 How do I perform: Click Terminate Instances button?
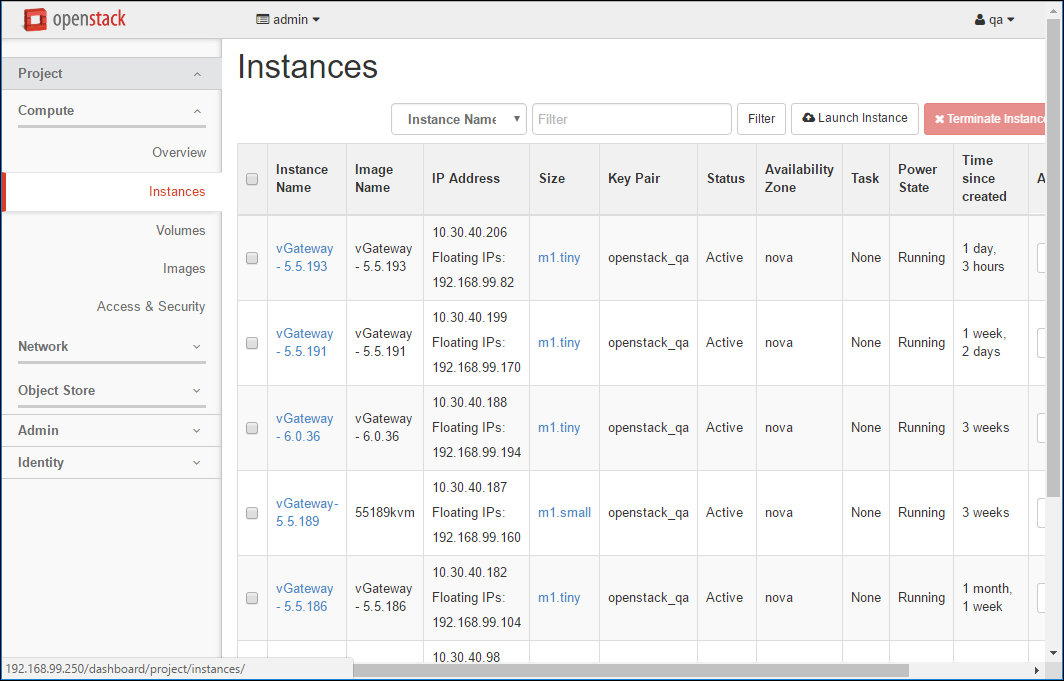[985, 119]
